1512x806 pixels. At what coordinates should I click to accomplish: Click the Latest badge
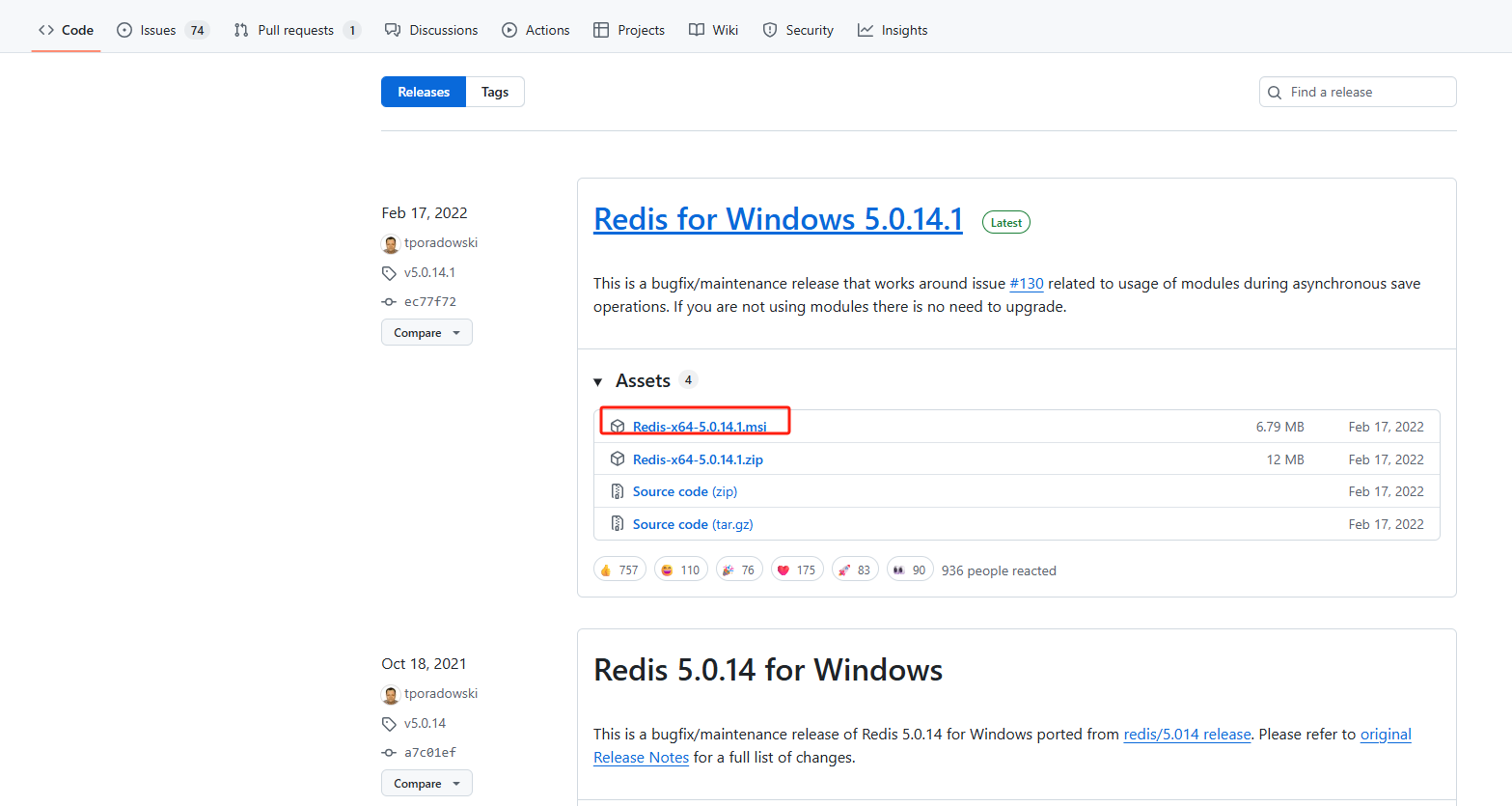tap(1006, 222)
